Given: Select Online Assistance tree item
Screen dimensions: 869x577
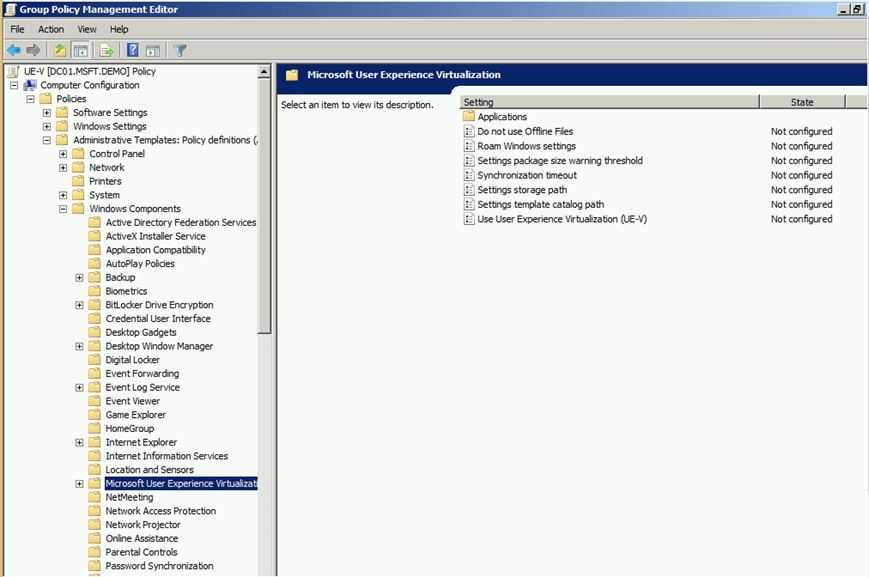Looking at the screenshot, I should point(142,538).
